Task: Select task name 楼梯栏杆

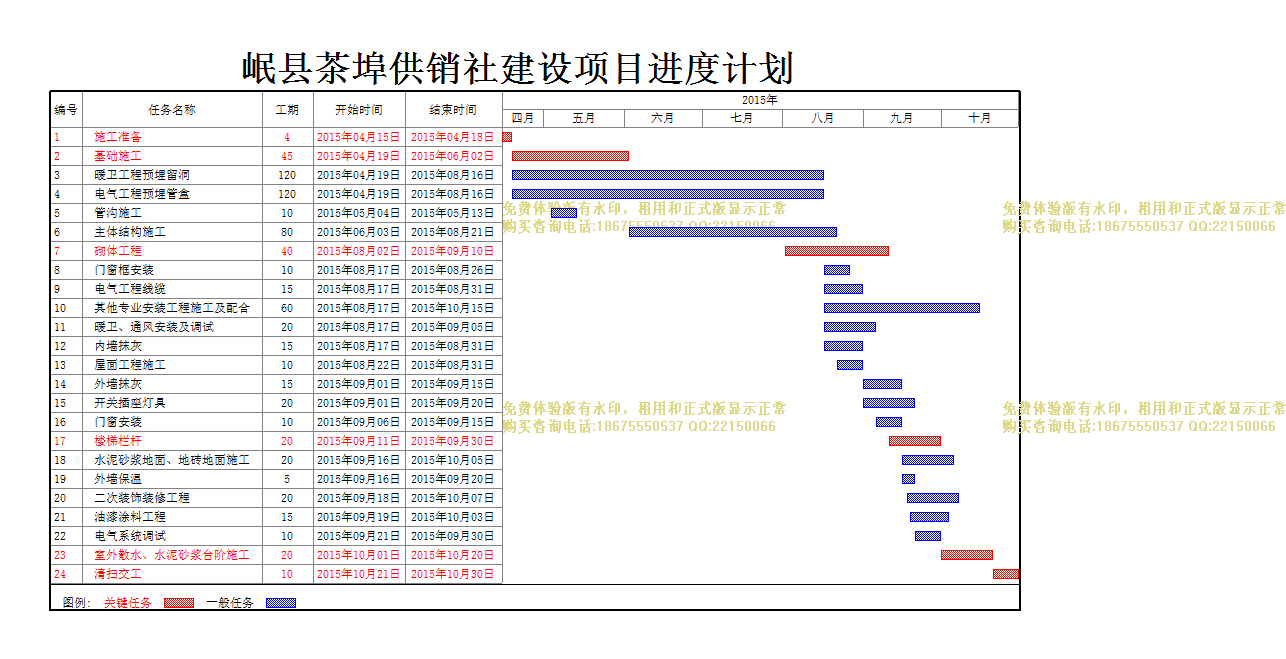Action: [x=118, y=441]
